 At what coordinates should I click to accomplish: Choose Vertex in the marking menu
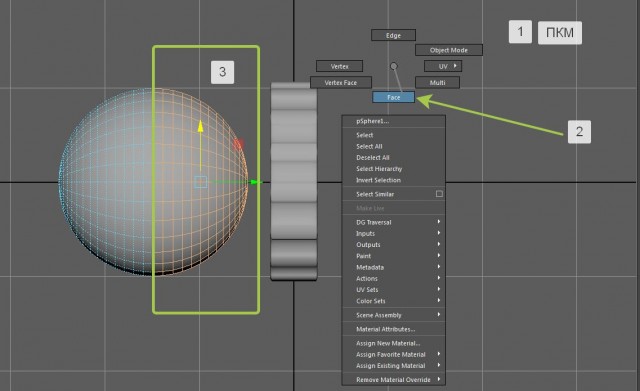pos(339,66)
